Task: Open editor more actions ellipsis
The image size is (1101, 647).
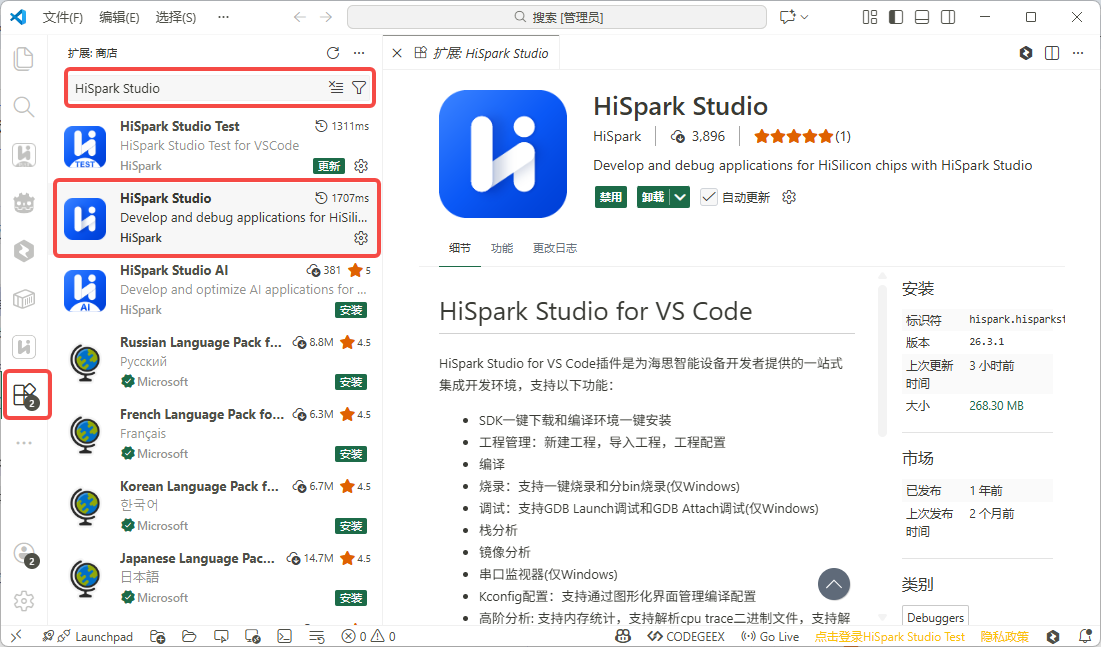Action: click(x=1078, y=53)
